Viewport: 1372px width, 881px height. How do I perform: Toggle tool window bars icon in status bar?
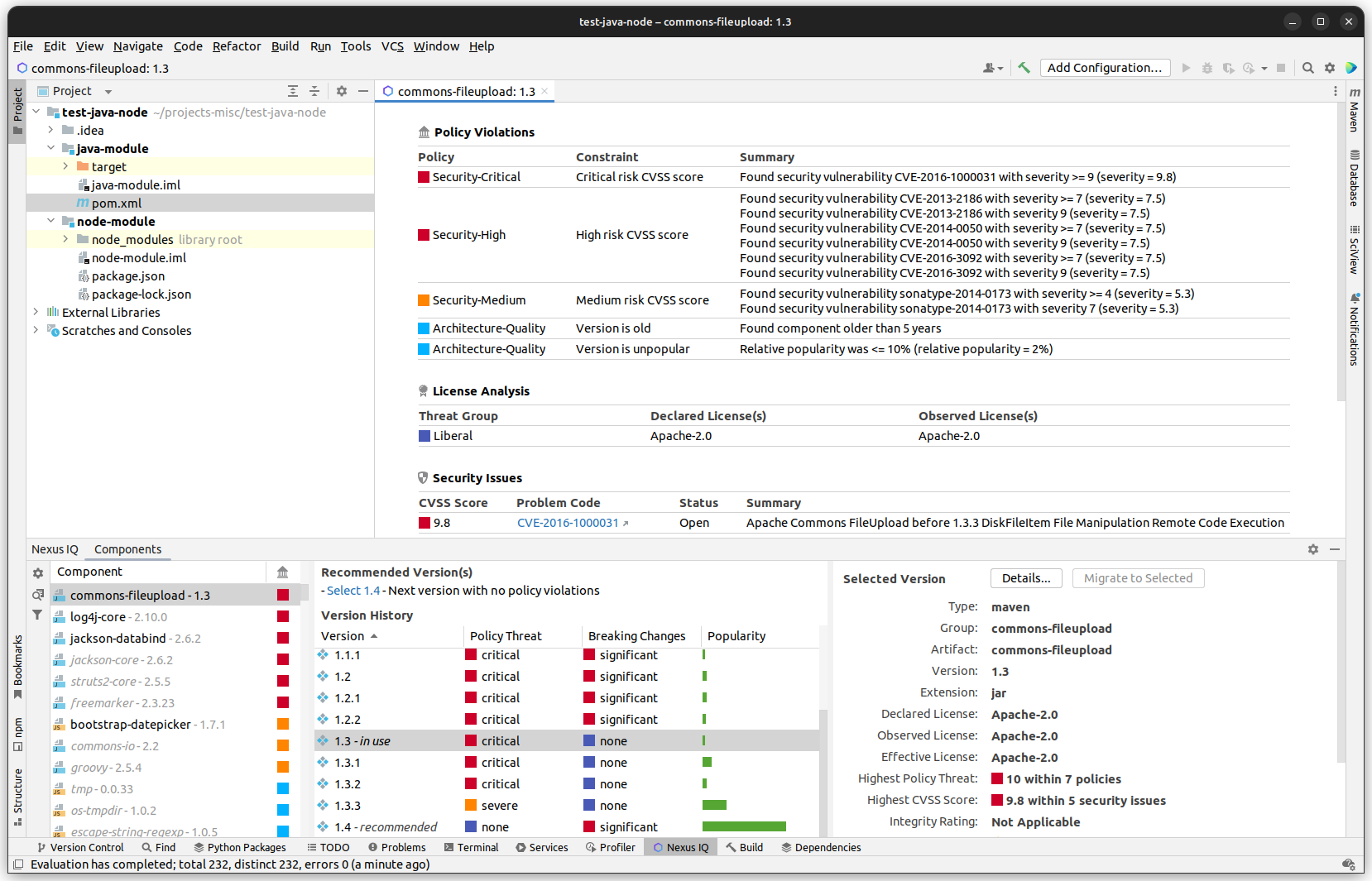pyautogui.click(x=17, y=864)
